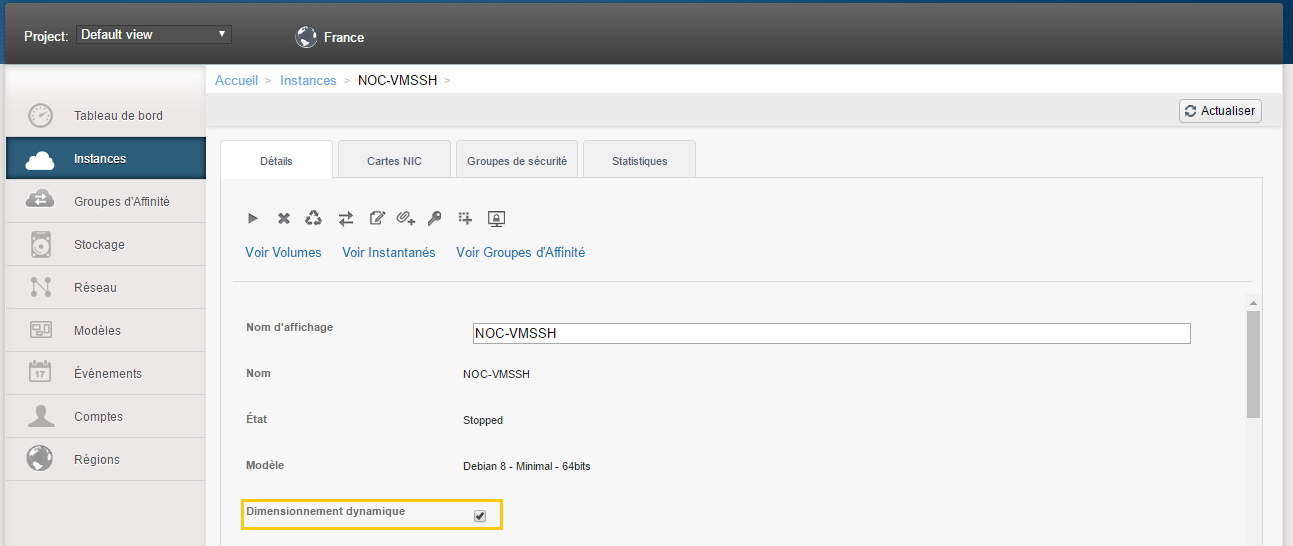Click the monitor with lock console icon
This screenshot has width=1293, height=546.
496,218
